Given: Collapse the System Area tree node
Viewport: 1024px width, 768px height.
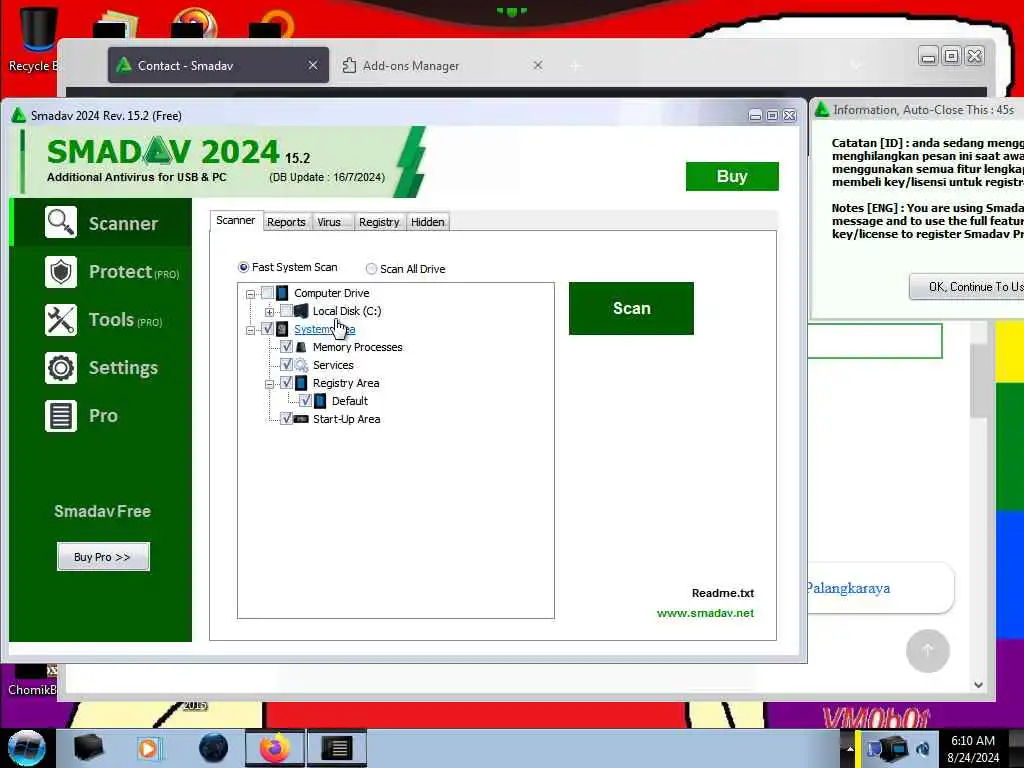Looking at the screenshot, I should pos(250,330).
